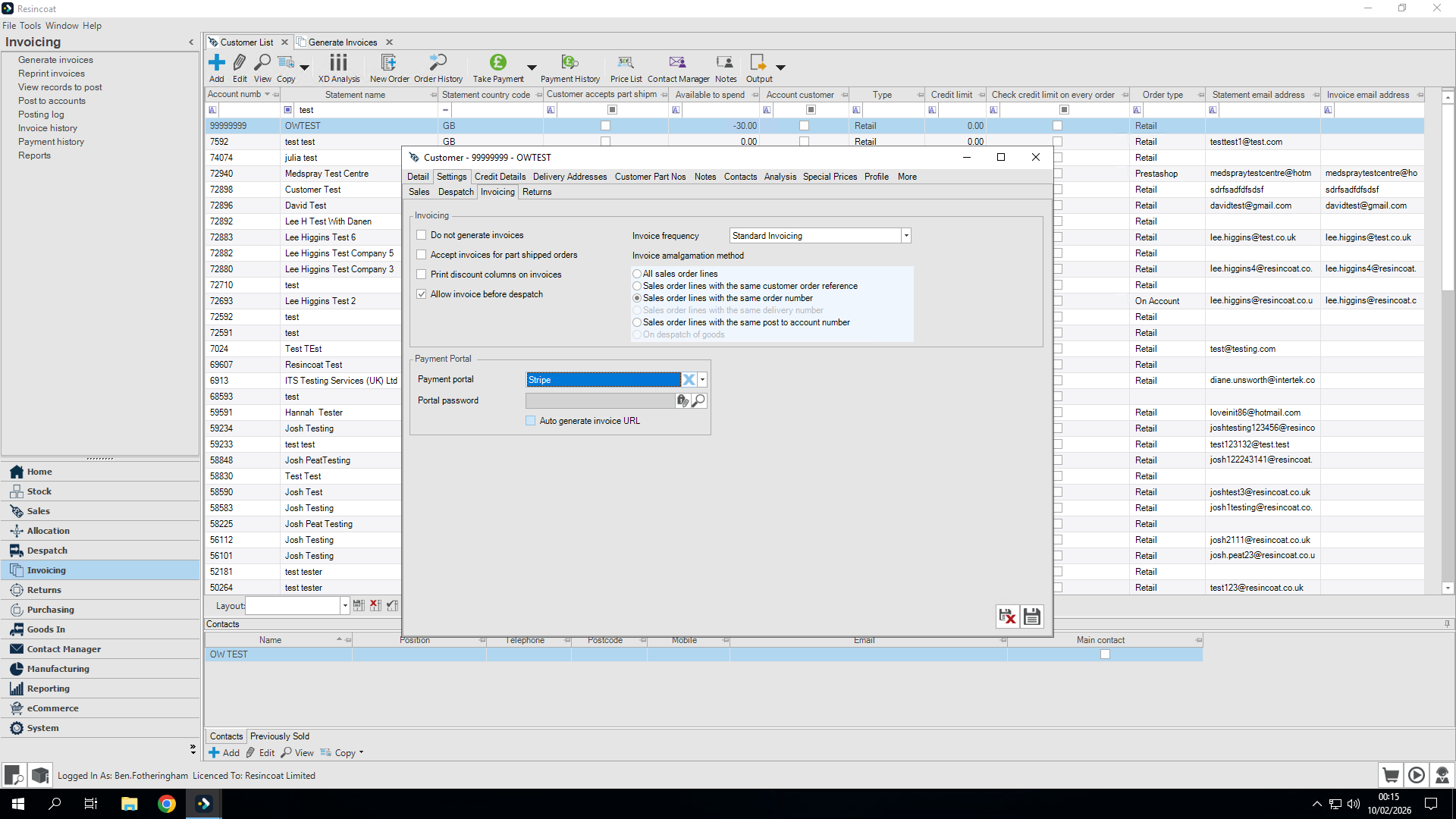Image resolution: width=1456 pixels, height=819 pixels.
Task: Click the Take Payment toolbar icon
Action: coord(497,63)
